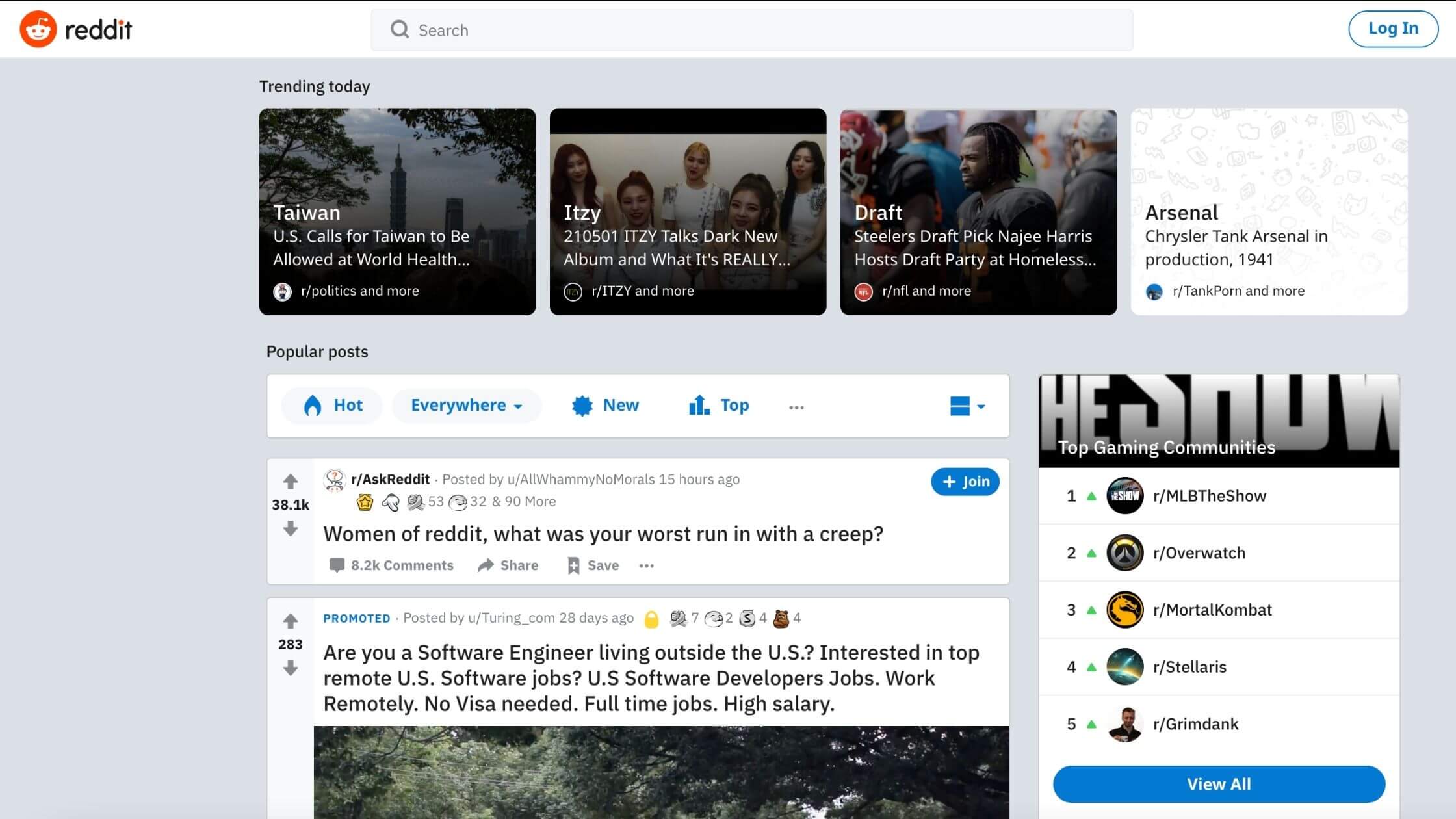
Task: Click the Reddit snoo logo icon
Action: click(38, 29)
